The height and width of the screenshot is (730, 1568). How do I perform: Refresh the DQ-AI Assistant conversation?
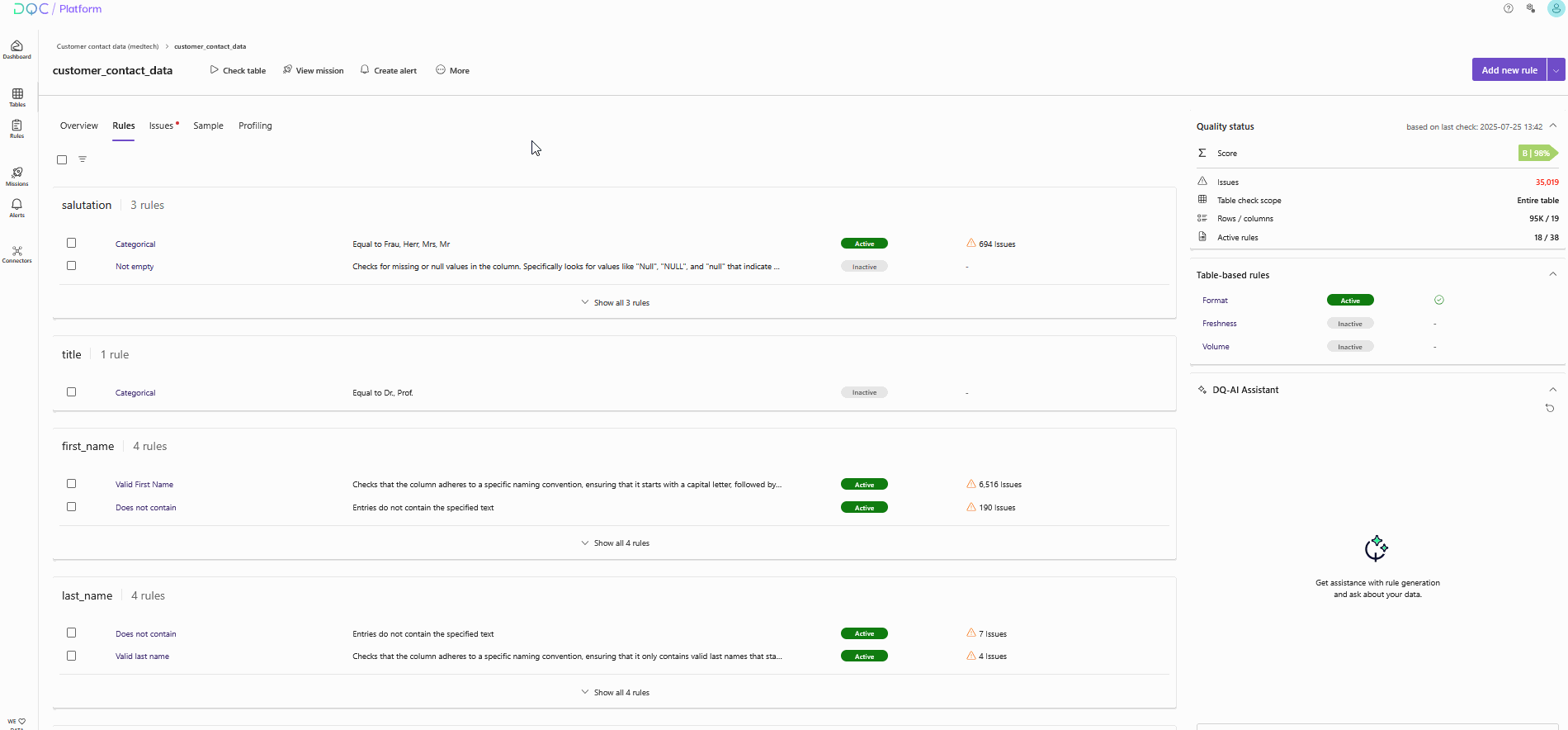coord(1550,408)
